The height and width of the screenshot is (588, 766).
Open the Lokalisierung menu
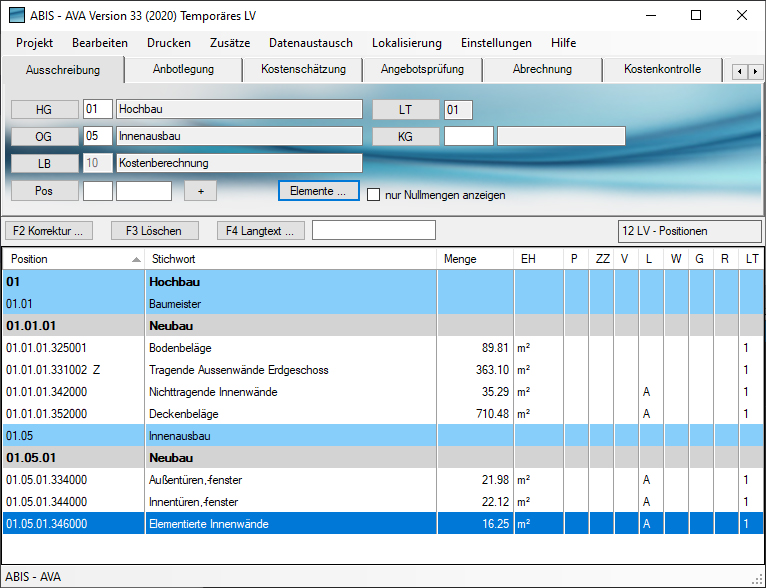(x=406, y=43)
